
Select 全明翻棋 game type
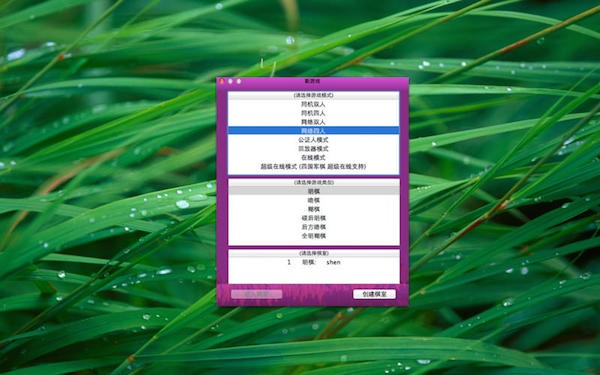click(x=313, y=236)
